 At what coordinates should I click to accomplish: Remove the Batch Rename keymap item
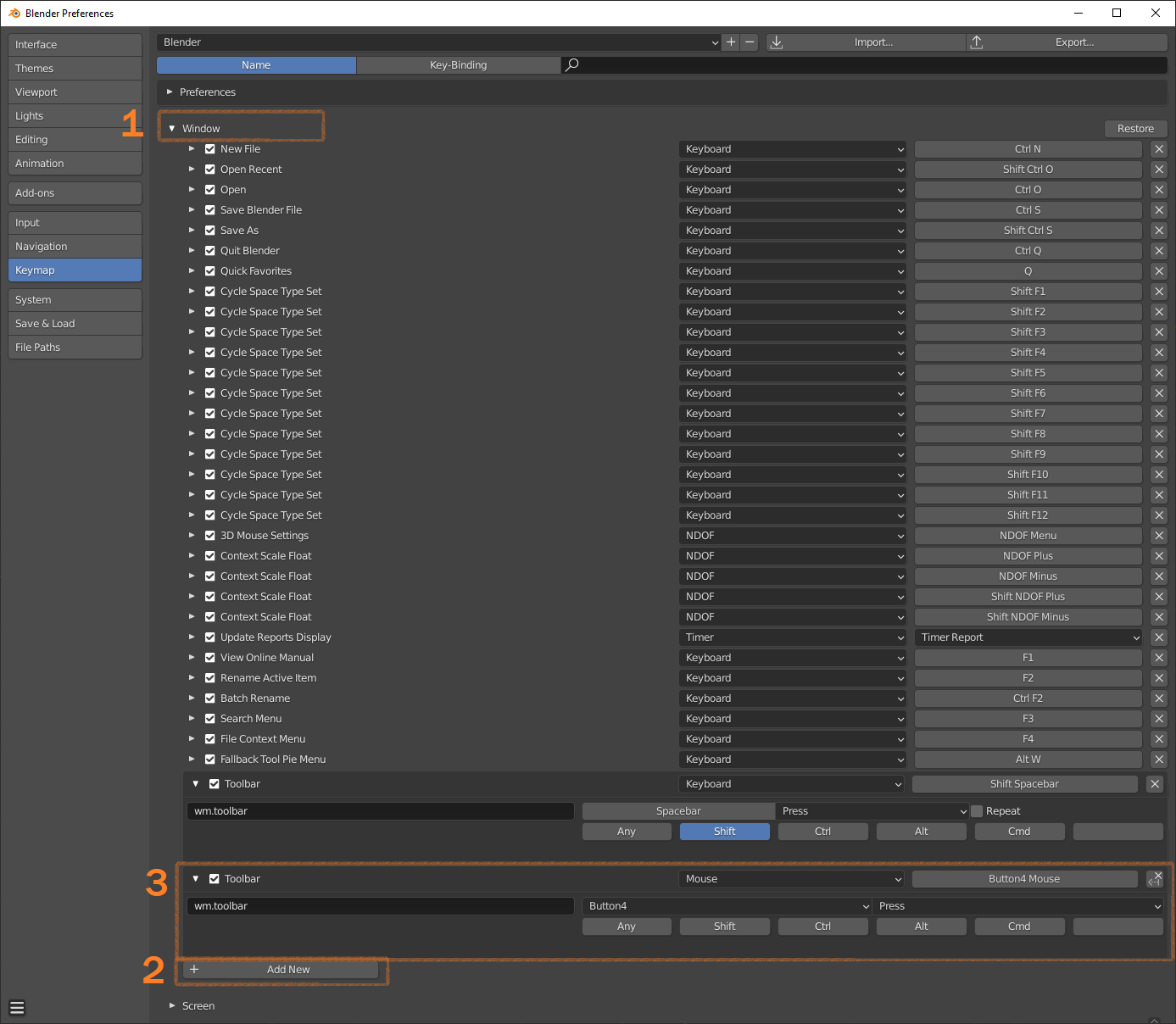coord(1159,698)
